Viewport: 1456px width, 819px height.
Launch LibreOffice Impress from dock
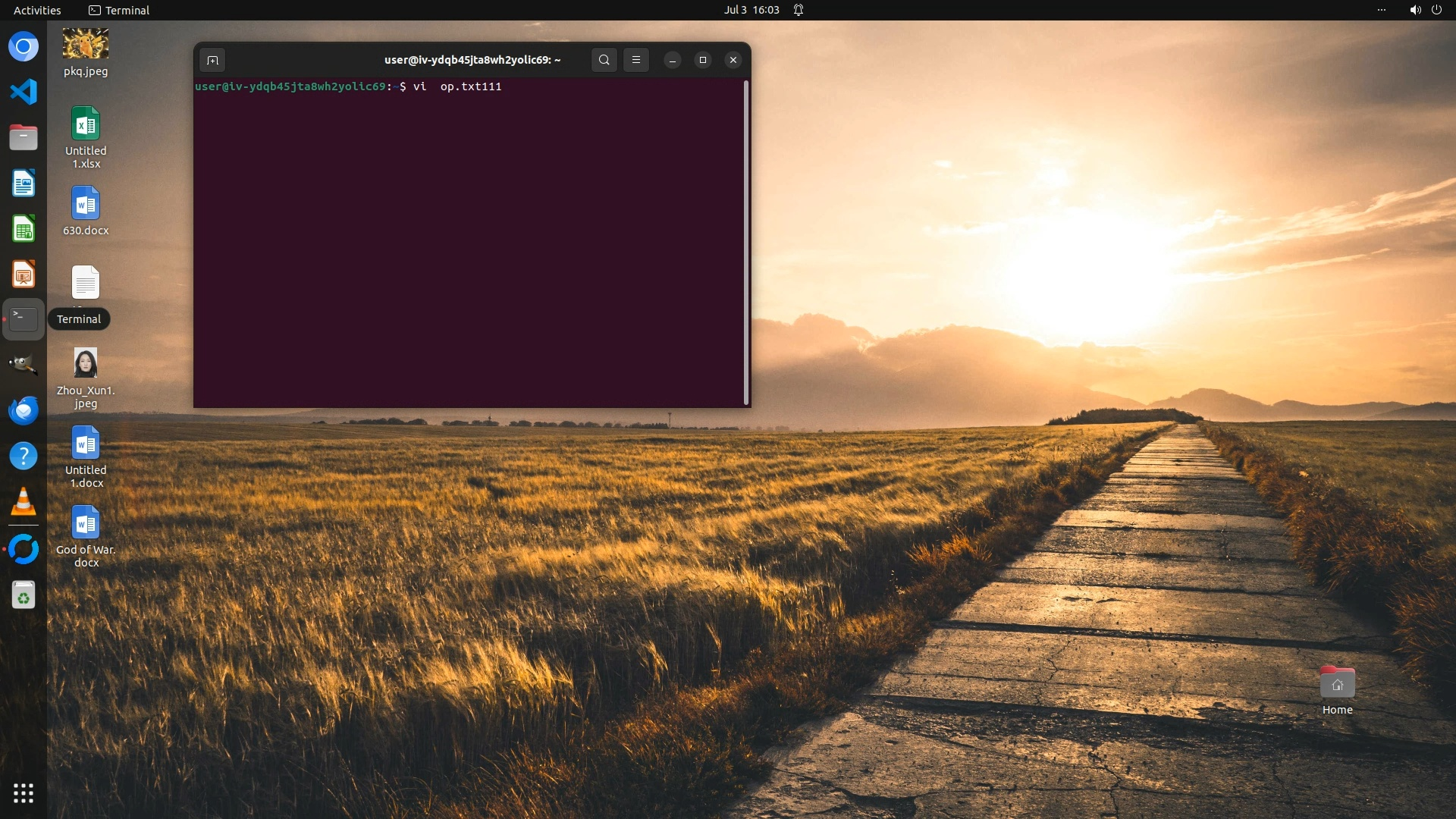click(x=24, y=274)
